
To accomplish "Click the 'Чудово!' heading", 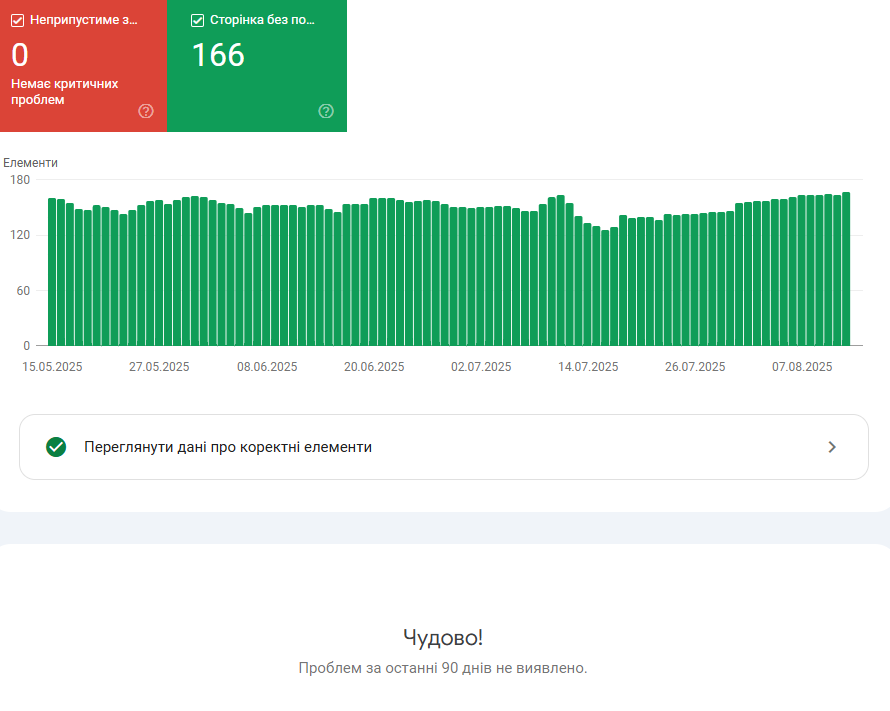I will click(443, 638).
